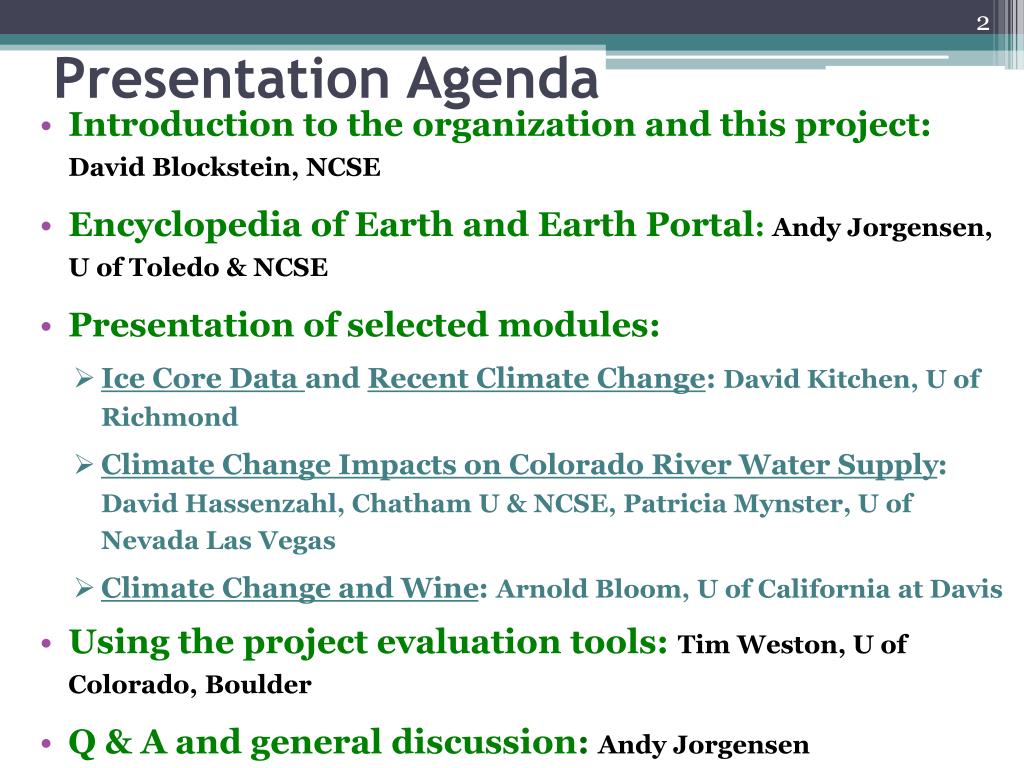This screenshot has height=768, width=1024.
Task: Select 'Presentation of selected modules:' heading
Action: click(x=364, y=325)
